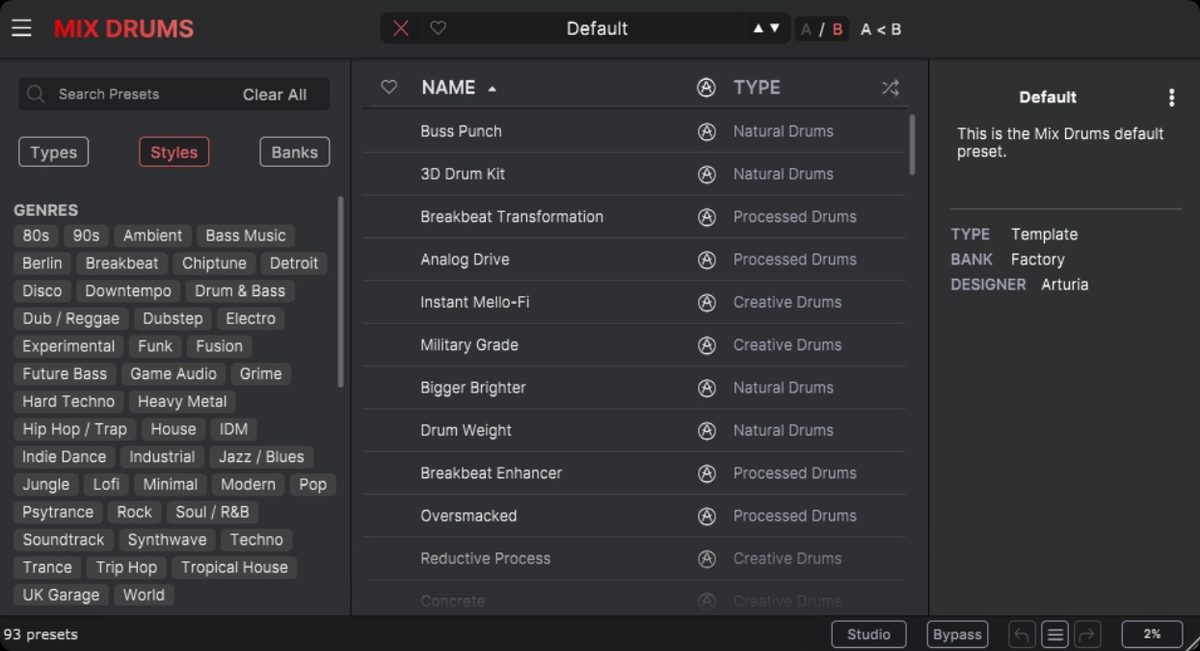Viewport: 1200px width, 651px height.
Task: Close the preset browser with the red X
Action: click(401, 28)
